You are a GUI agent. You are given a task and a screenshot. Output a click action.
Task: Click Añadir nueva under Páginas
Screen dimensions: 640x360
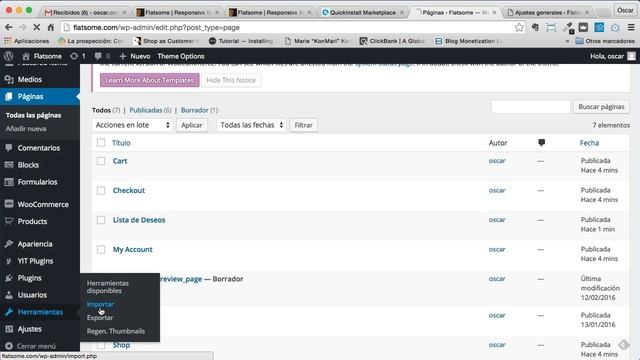pos(26,129)
